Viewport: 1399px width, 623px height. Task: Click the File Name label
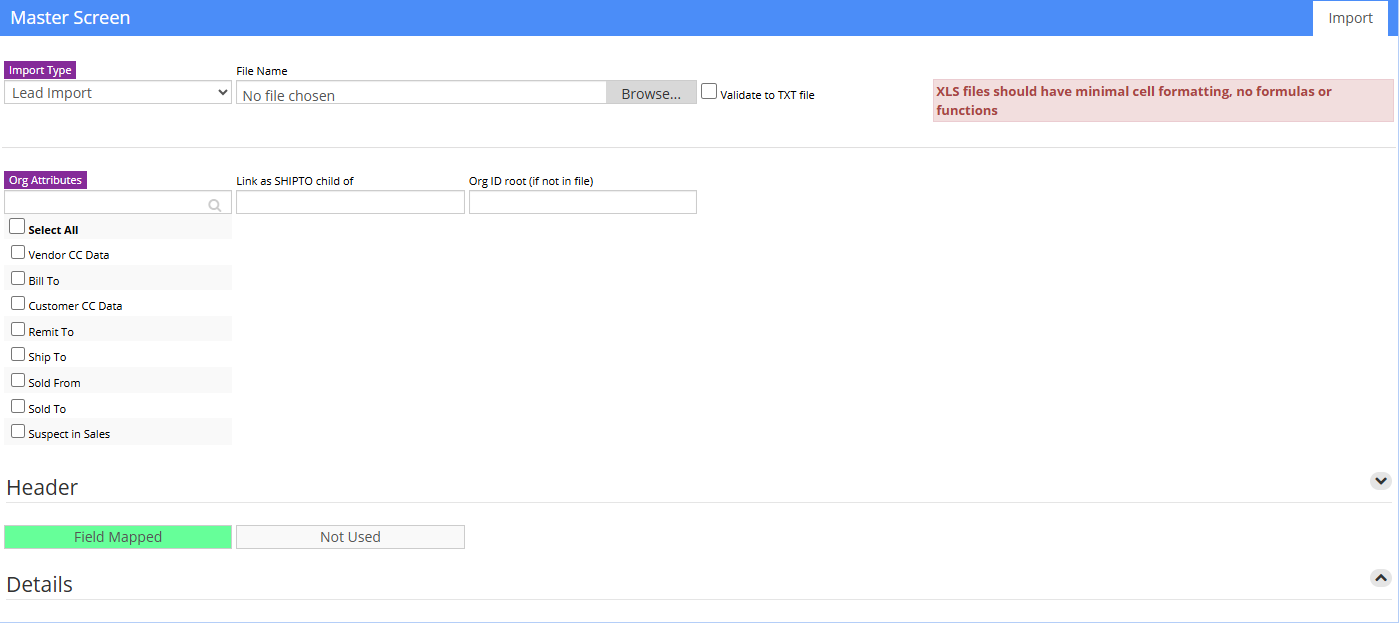coord(262,71)
